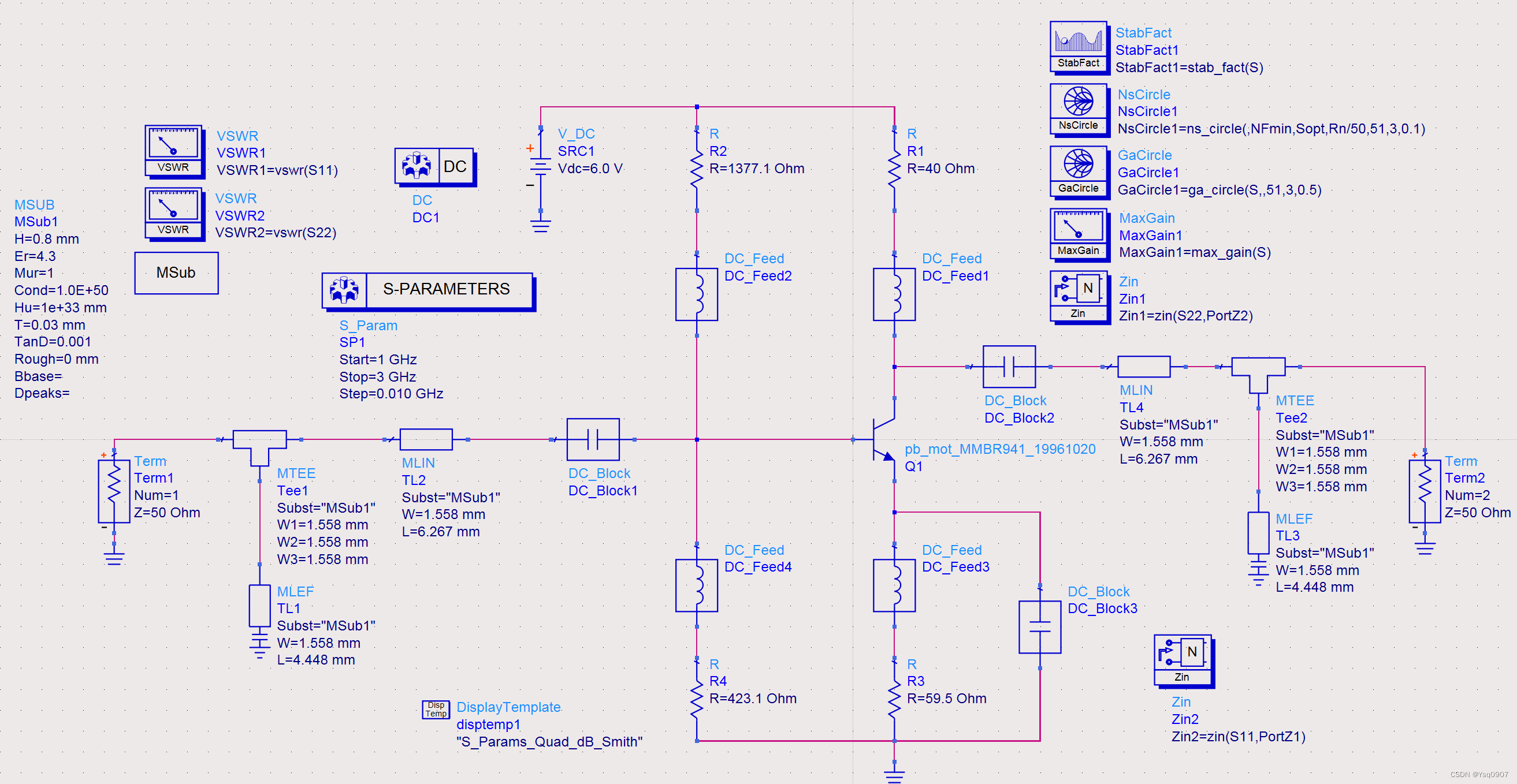Click the DC simulation controller gear icon
The height and width of the screenshot is (784, 1517).
417,166
